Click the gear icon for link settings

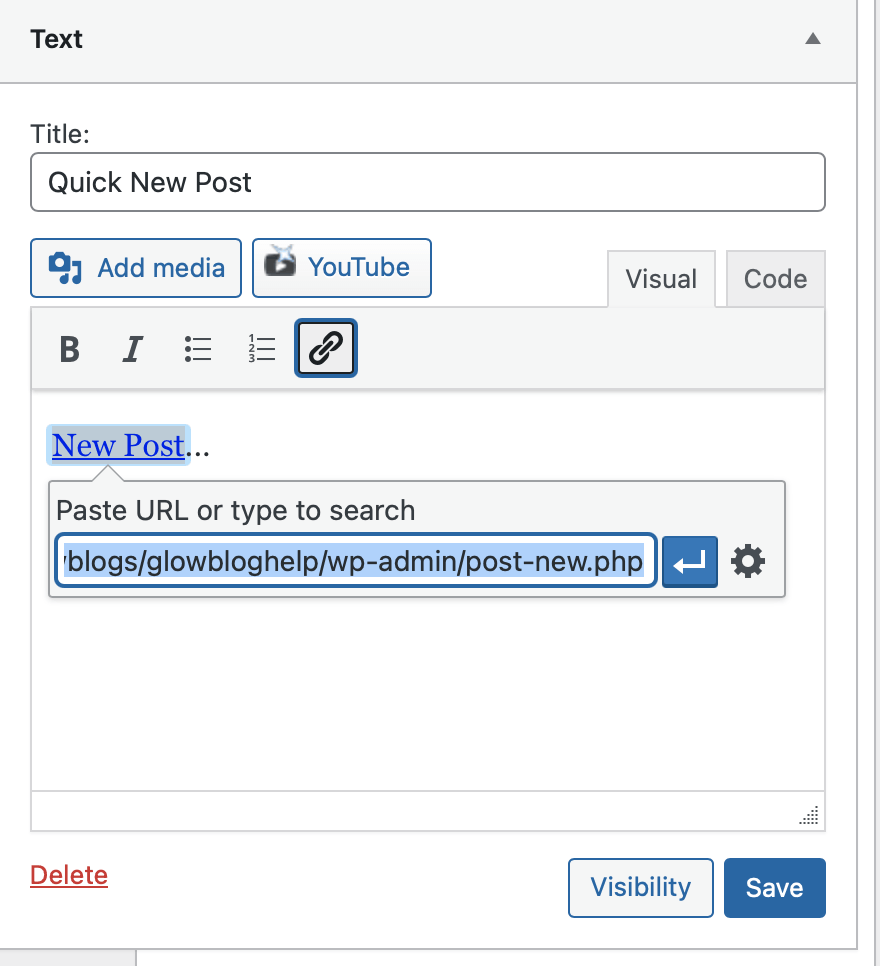point(748,561)
